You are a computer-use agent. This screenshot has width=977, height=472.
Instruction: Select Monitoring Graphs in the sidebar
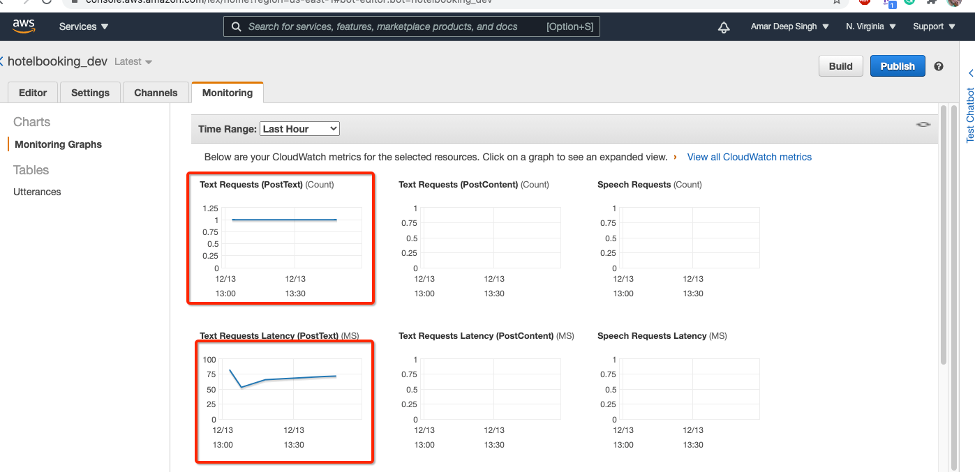[x=58, y=144]
